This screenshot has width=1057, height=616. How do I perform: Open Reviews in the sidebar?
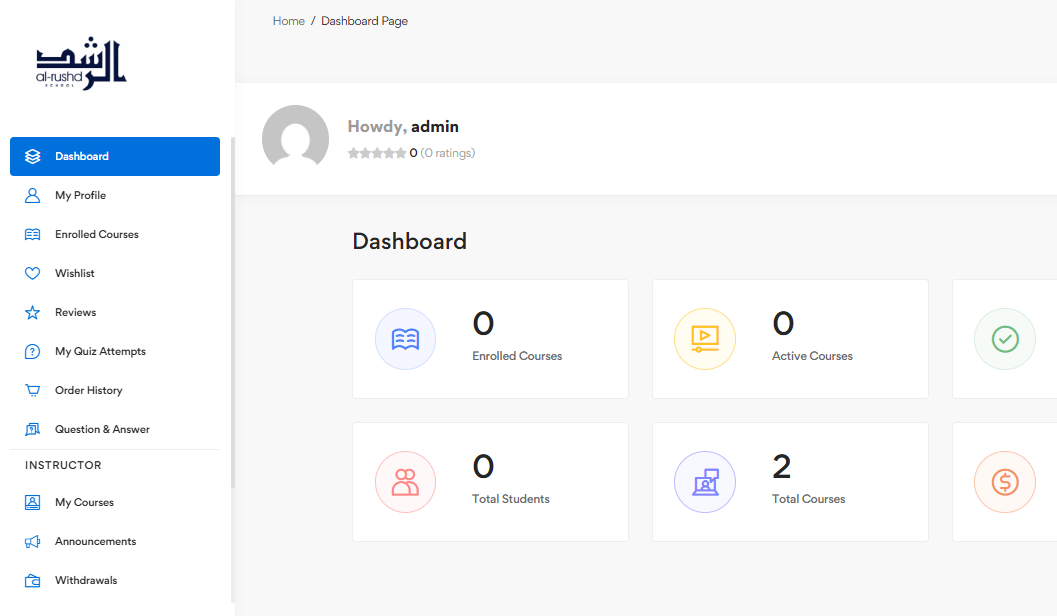[115, 313]
